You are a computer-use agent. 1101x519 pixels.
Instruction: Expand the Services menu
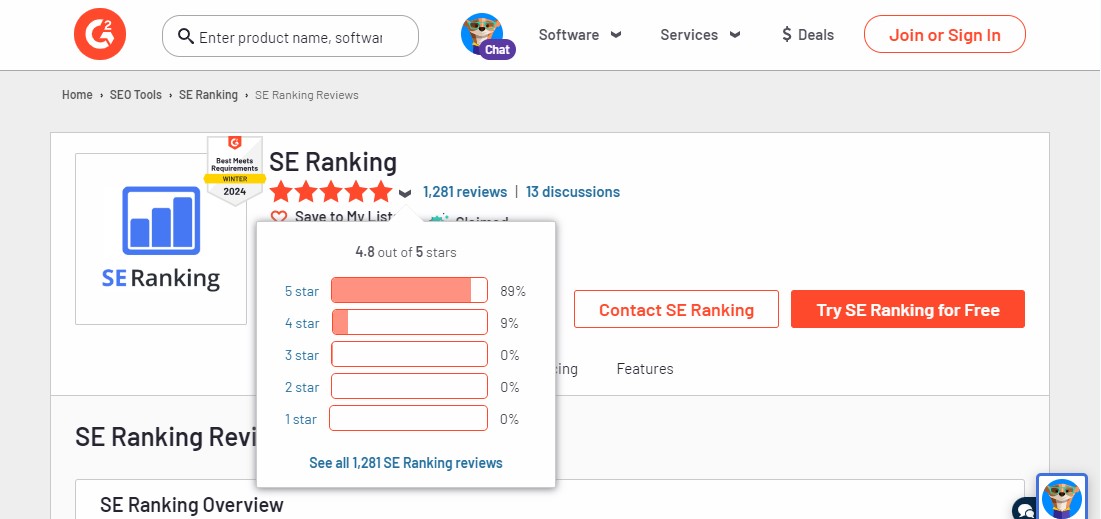point(700,35)
